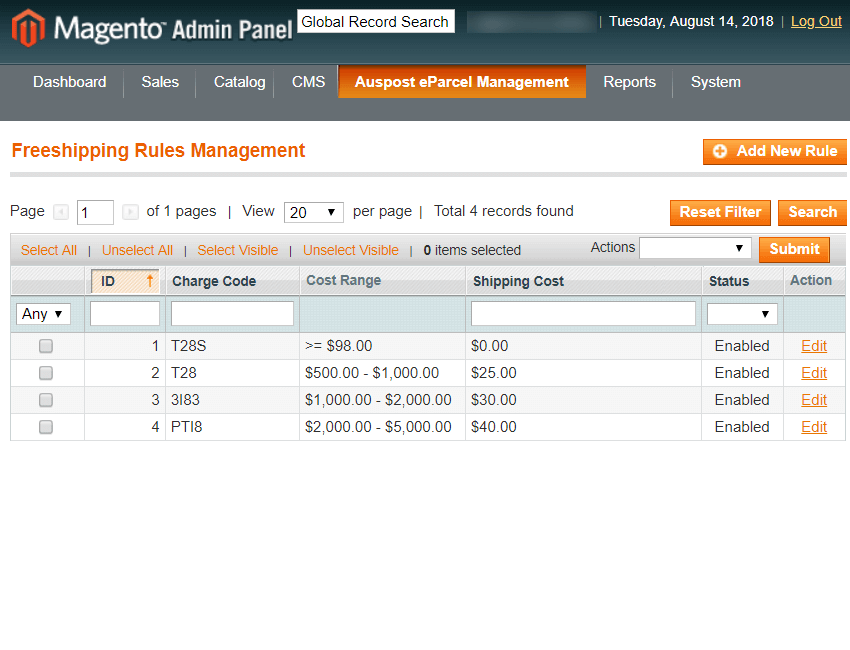Open the Dashboard menu
Screen dimensions: 850x650
pyautogui.click(x=69, y=82)
